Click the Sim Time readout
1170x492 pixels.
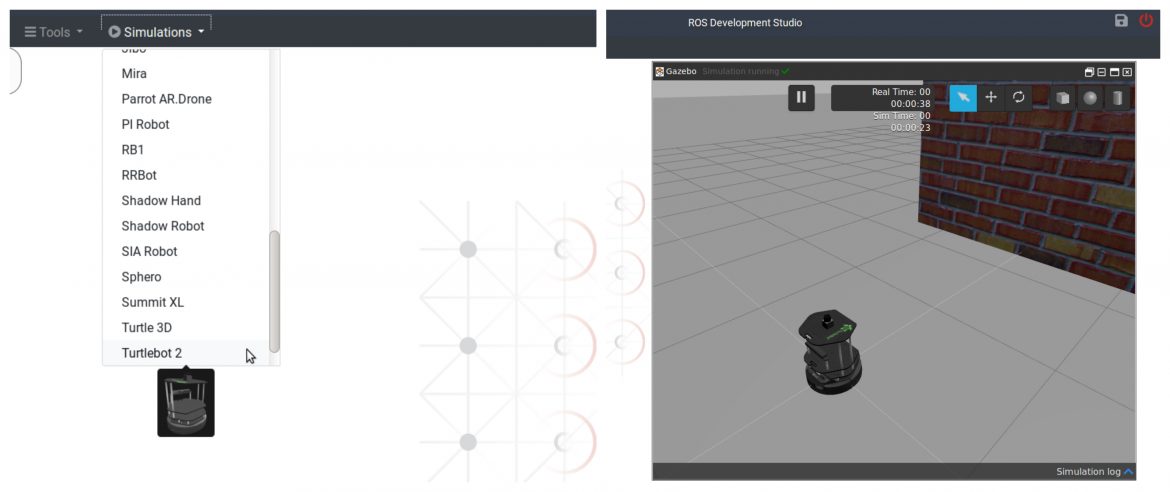coord(901,122)
